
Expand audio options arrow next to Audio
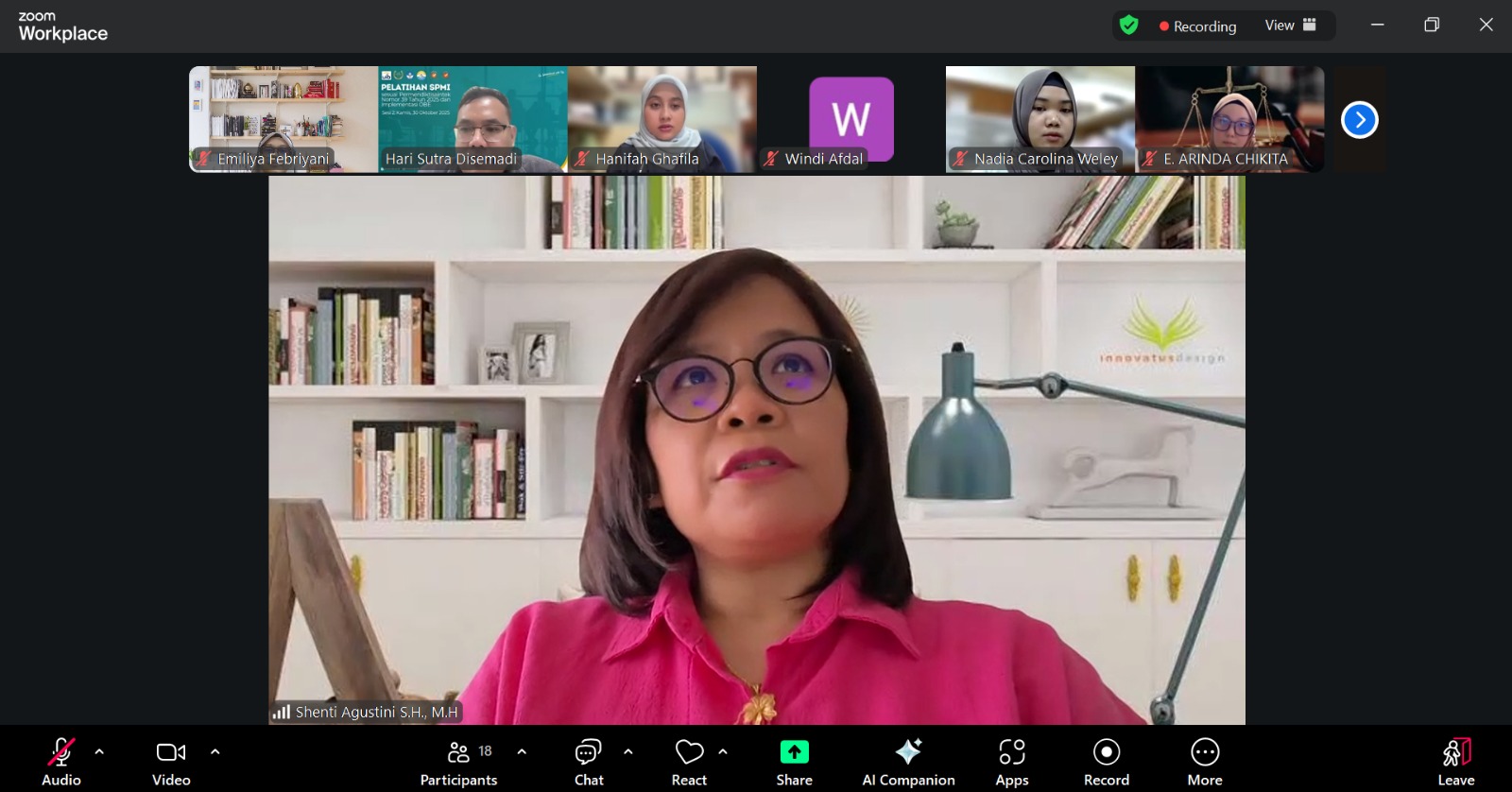[x=99, y=752]
